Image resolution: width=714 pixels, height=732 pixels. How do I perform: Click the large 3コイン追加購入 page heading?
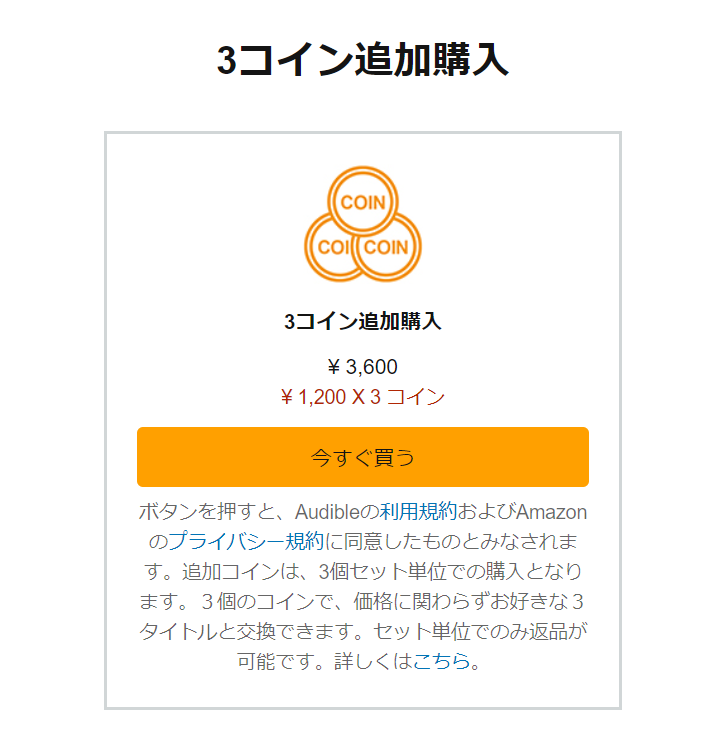tap(363, 60)
